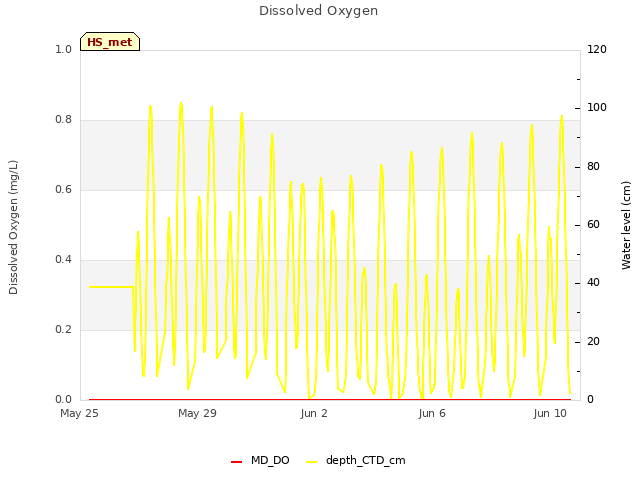Screen dimensions: 640x480
Task: Click the 0.2 left axis tick label
Action: coord(63,329)
